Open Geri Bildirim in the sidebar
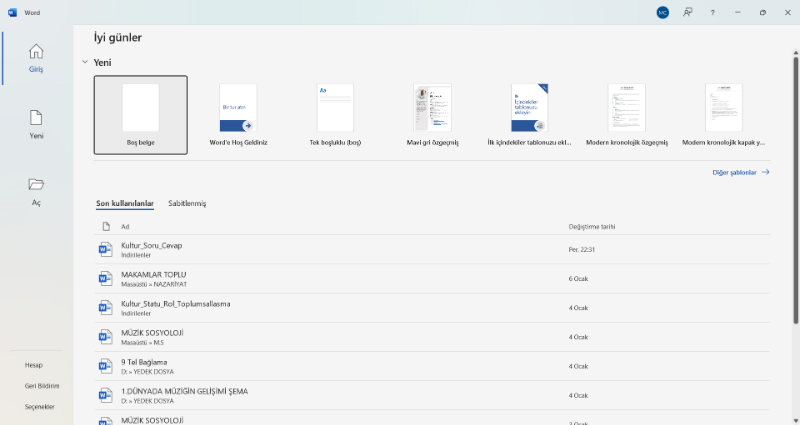 pos(42,386)
